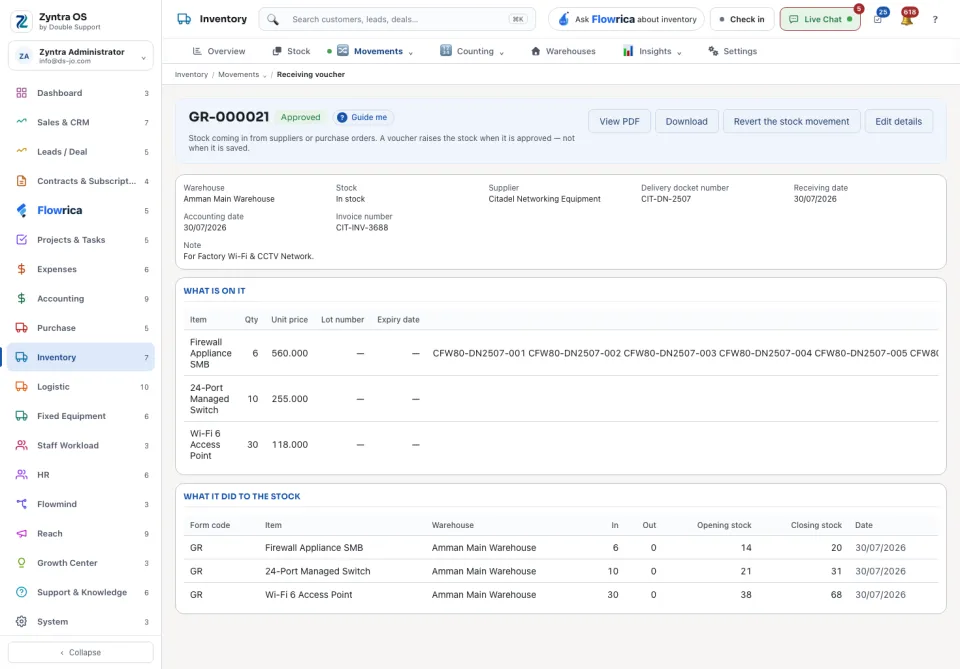960x669 pixels.
Task: Open the Dashboard sidebar icon
Action: coord(21,93)
